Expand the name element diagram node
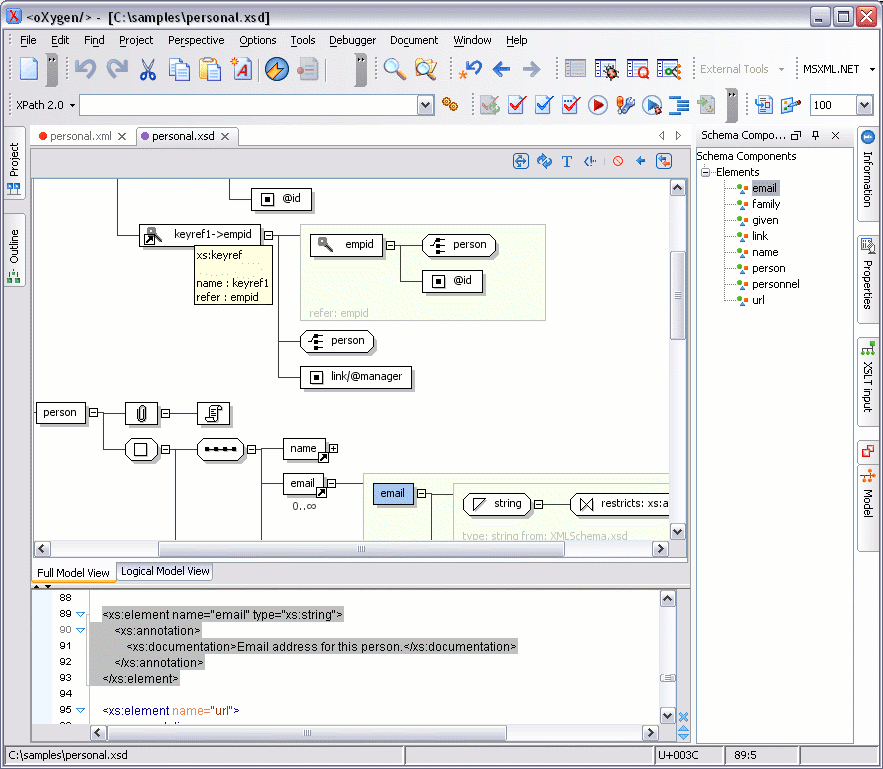The image size is (883, 769). 333,449
